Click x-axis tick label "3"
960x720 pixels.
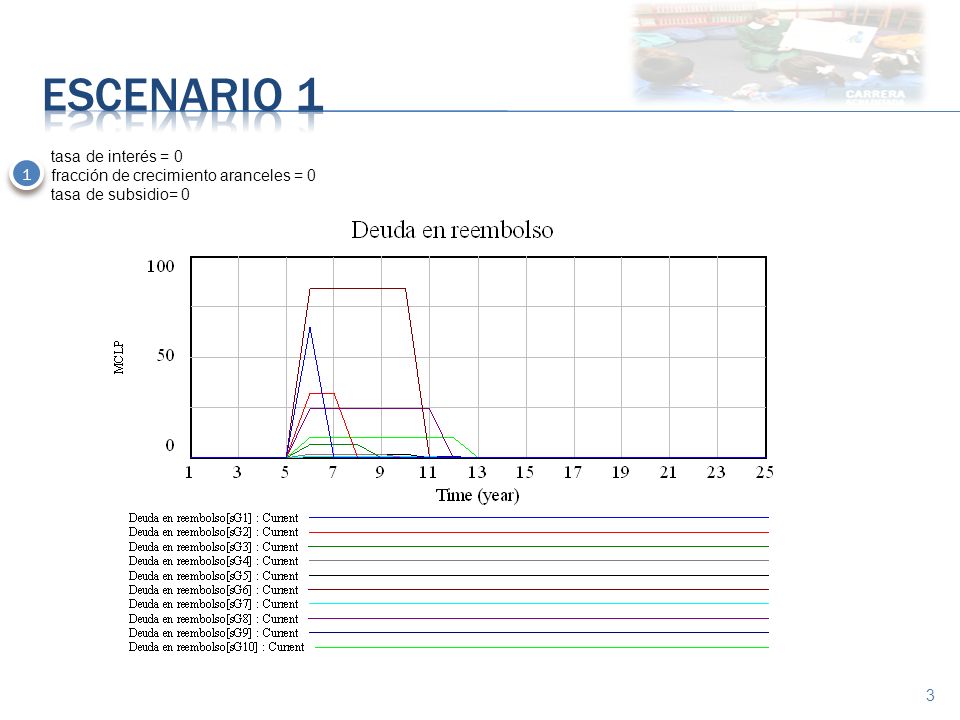[x=237, y=472]
